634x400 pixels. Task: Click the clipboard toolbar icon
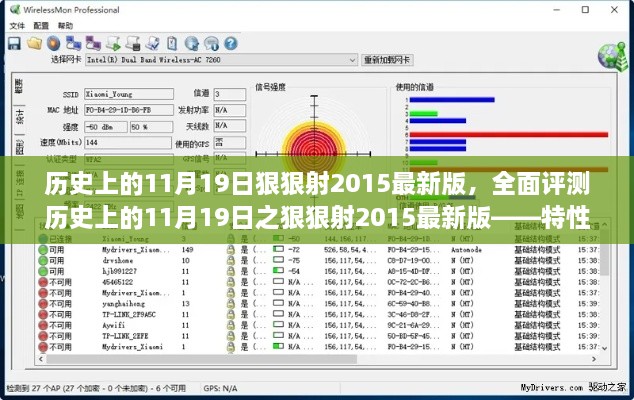tap(172, 43)
